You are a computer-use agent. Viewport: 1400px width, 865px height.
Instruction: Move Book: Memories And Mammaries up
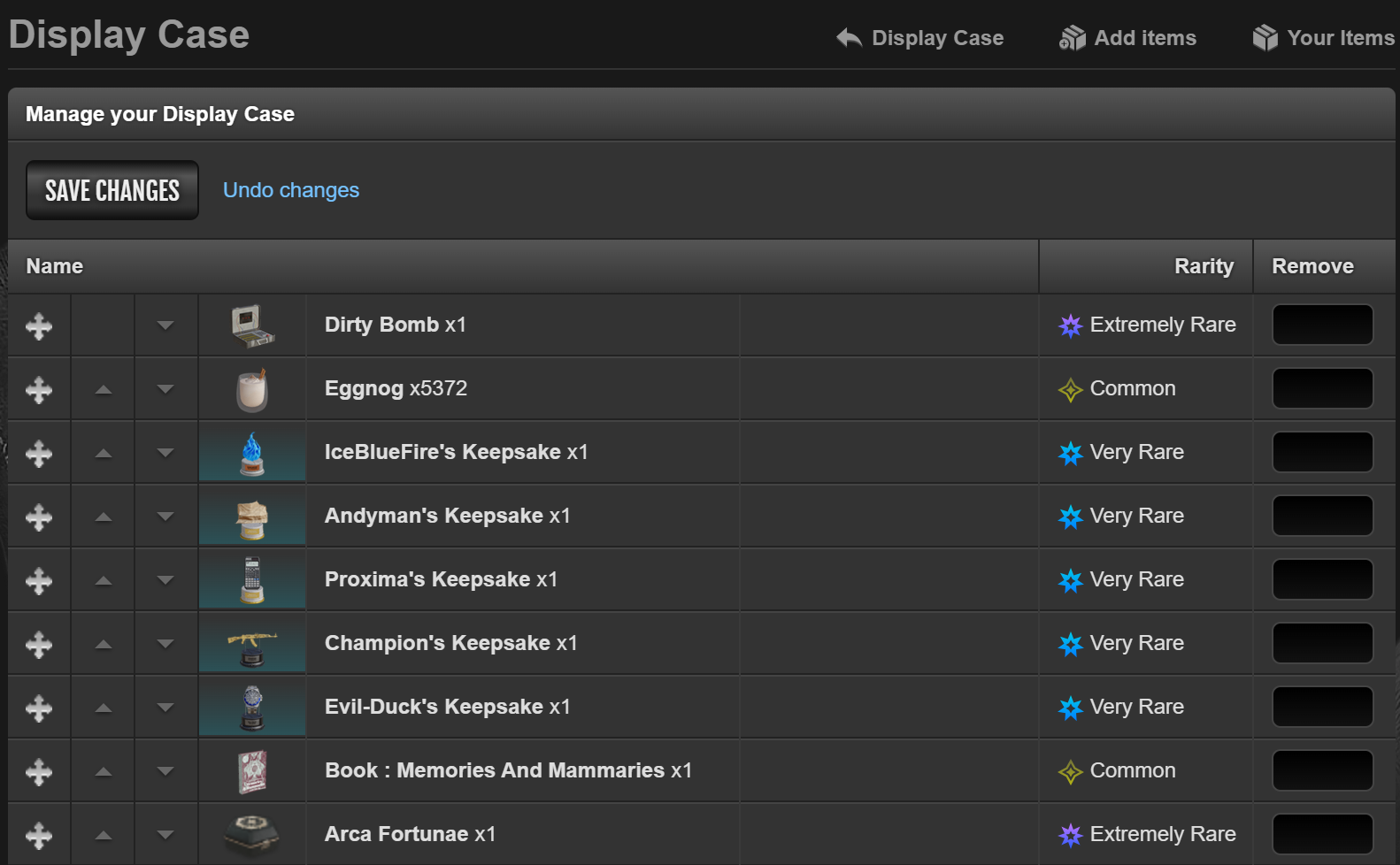click(104, 772)
